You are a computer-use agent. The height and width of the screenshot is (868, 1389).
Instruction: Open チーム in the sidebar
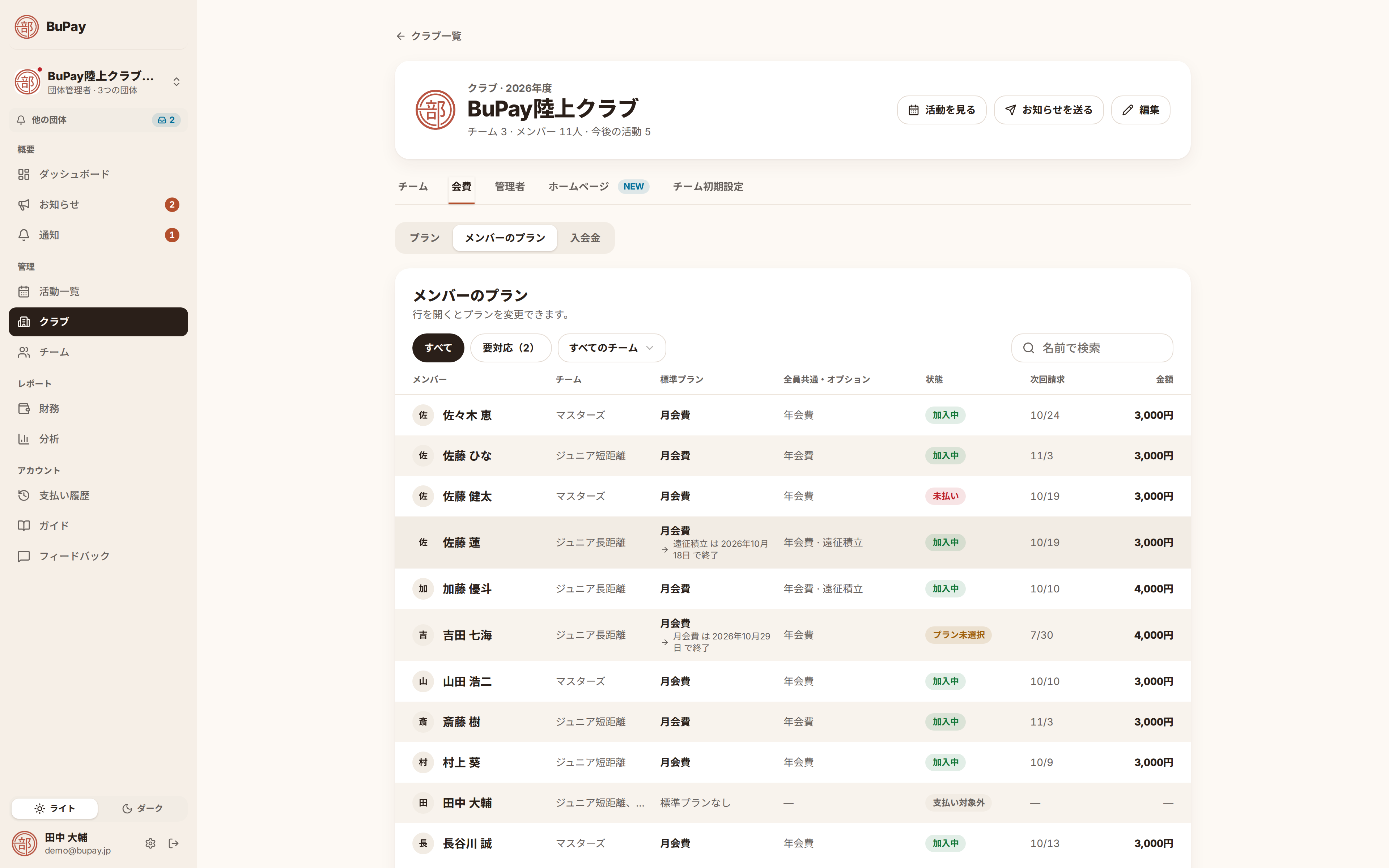pos(98,352)
